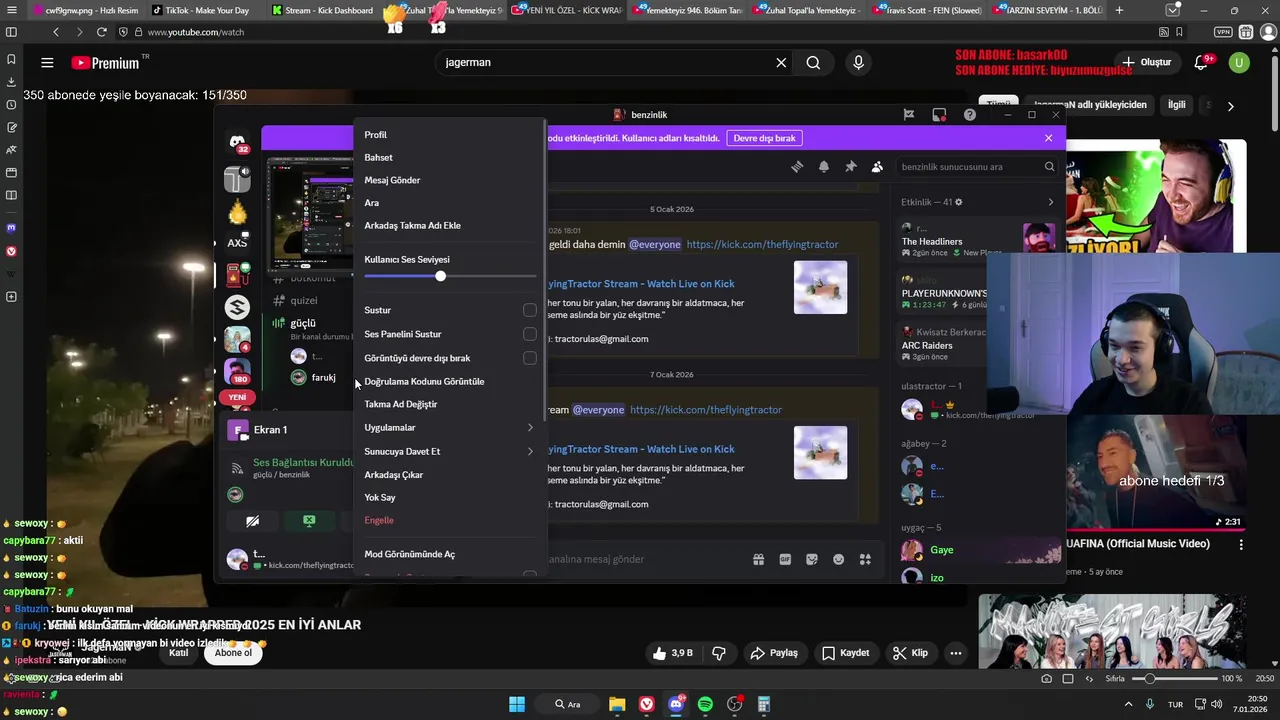1280x720 pixels.
Task: Open GIF picker in Discord message bar
Action: click(x=785, y=559)
